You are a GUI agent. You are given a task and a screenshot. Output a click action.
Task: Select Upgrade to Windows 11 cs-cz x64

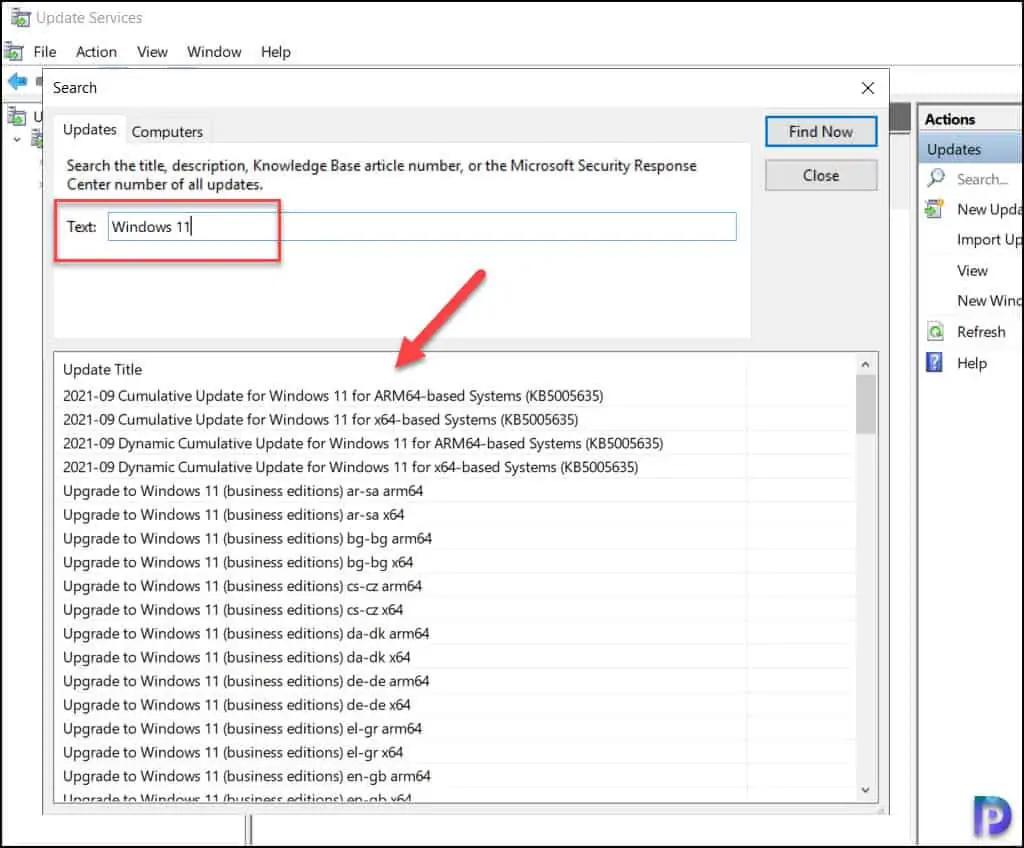(233, 610)
